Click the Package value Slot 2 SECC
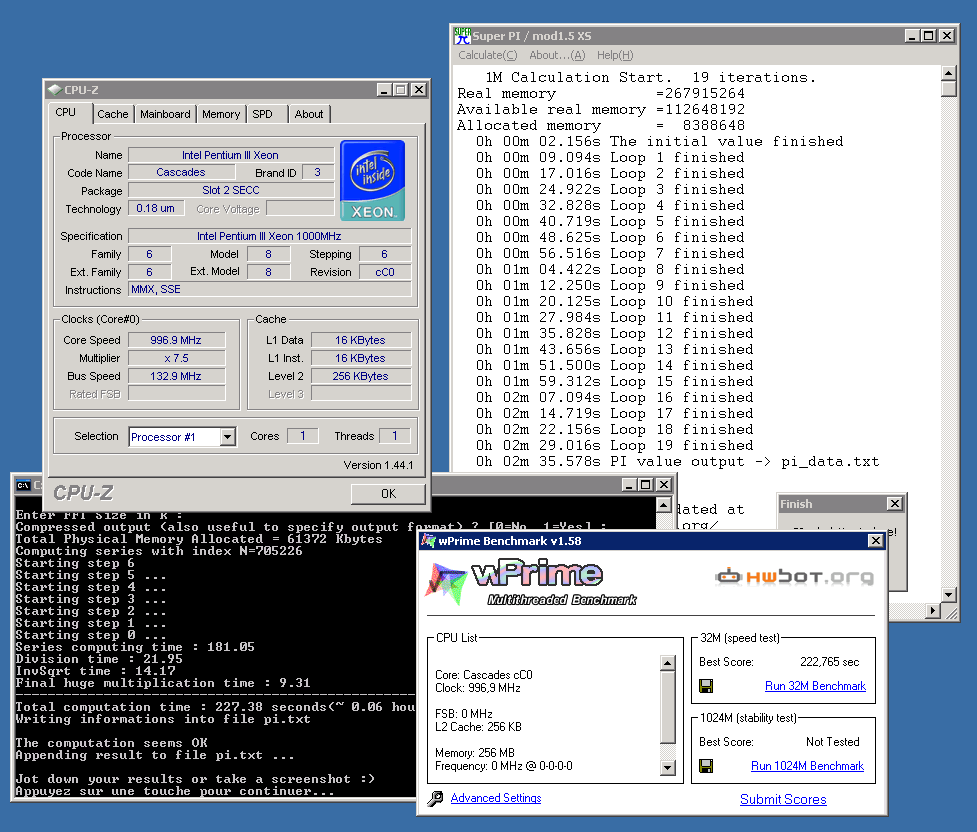 (x=231, y=190)
